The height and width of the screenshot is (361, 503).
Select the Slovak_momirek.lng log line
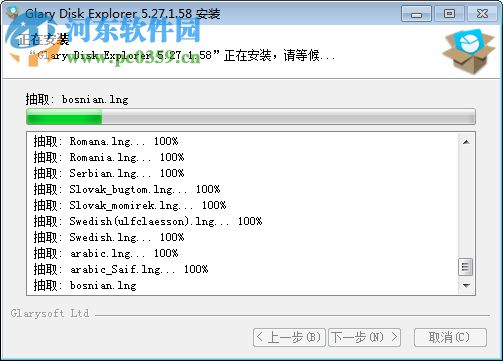[130, 205]
